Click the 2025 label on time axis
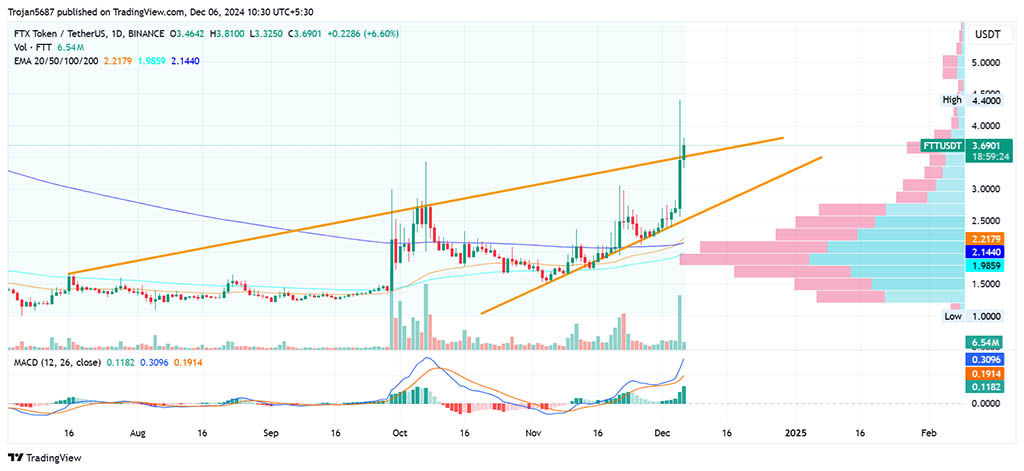The width and height of the screenshot is (1024, 471). pos(796,433)
